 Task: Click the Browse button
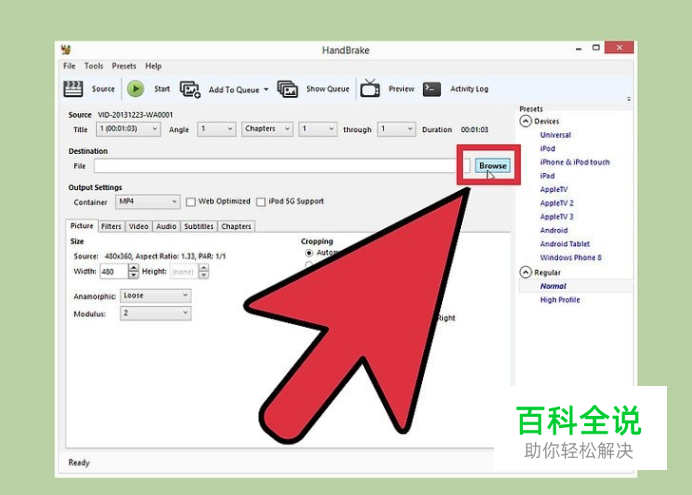(493, 166)
